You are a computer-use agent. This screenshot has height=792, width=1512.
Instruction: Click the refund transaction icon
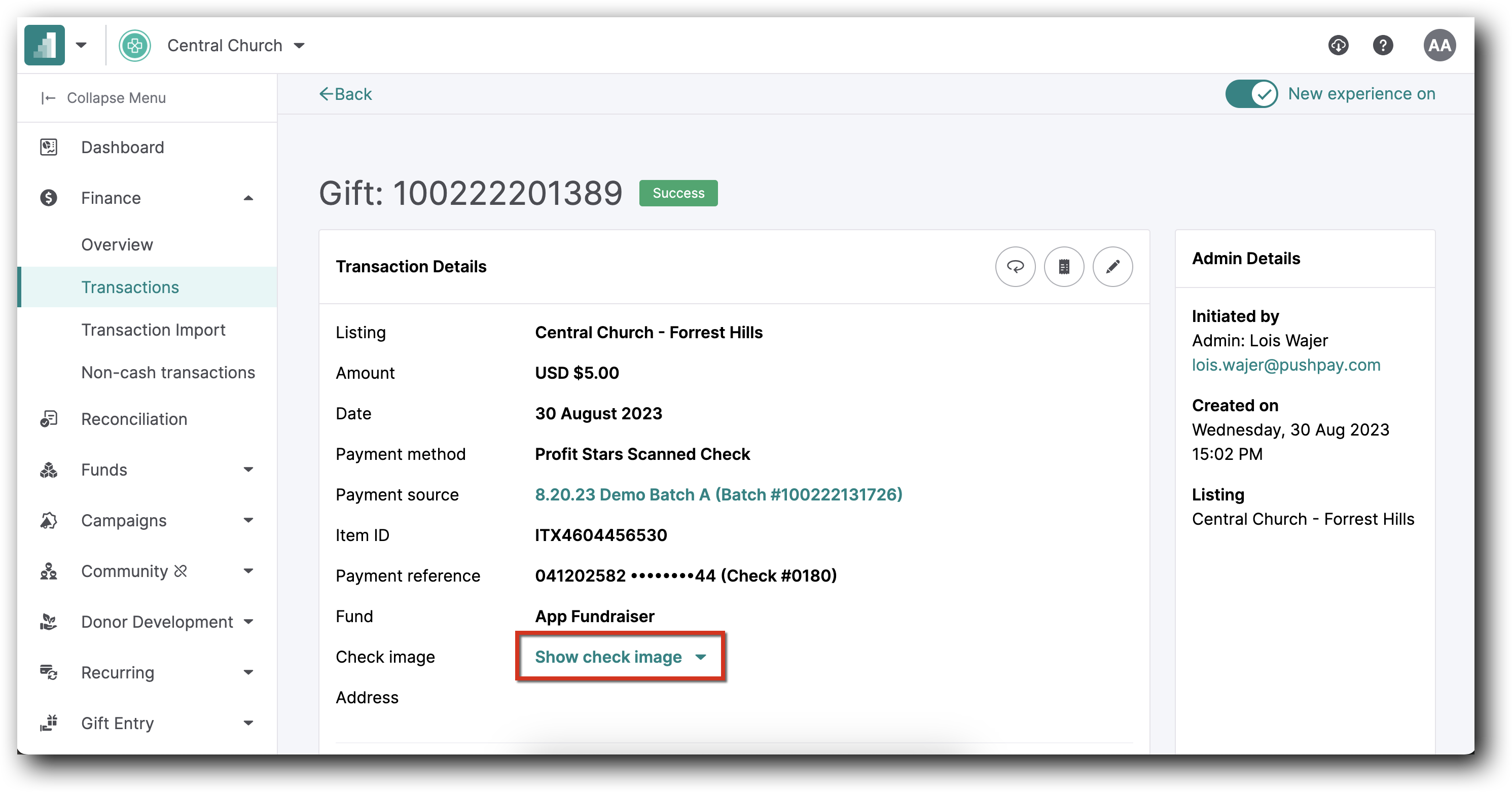point(1015,267)
